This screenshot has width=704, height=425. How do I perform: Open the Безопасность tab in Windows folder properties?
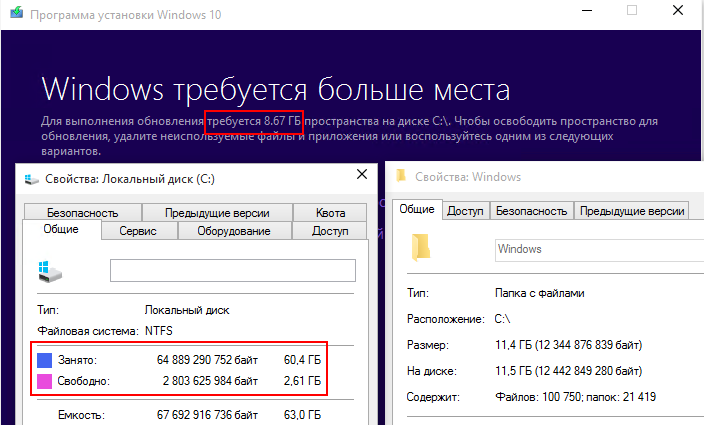click(532, 211)
